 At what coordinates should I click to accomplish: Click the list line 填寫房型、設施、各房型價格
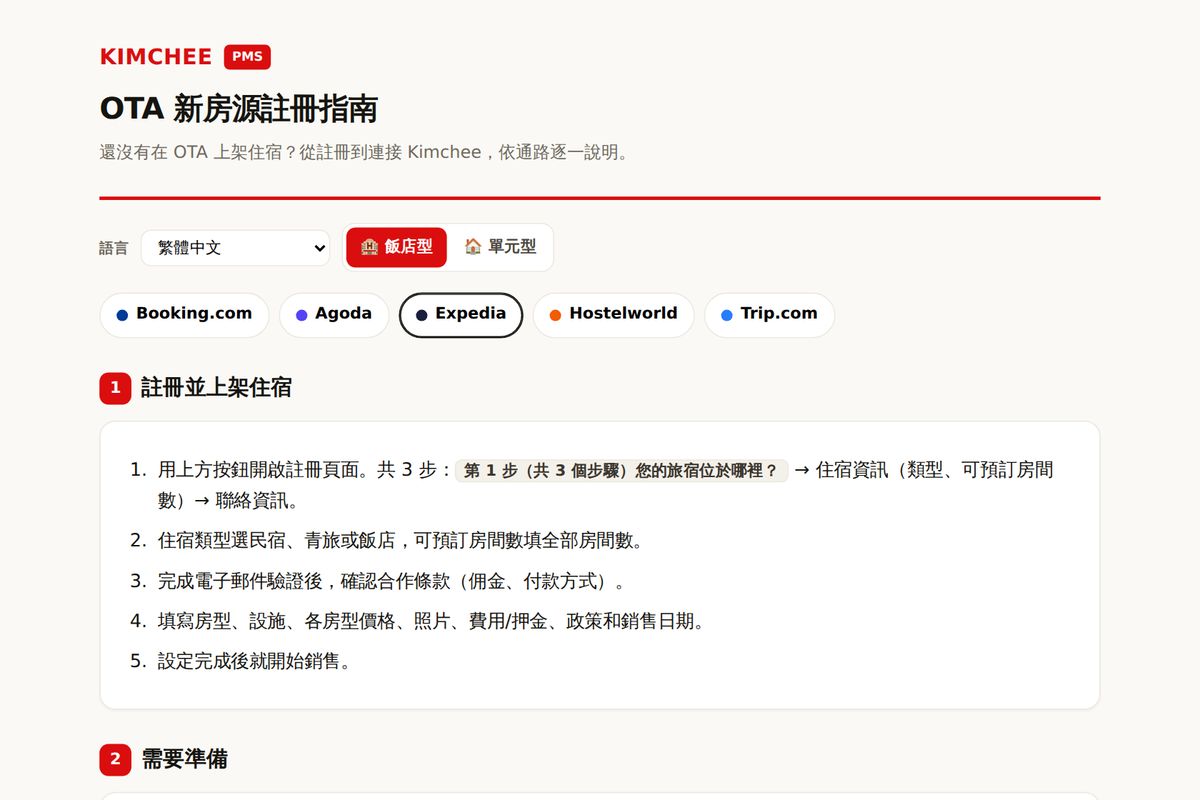click(432, 621)
